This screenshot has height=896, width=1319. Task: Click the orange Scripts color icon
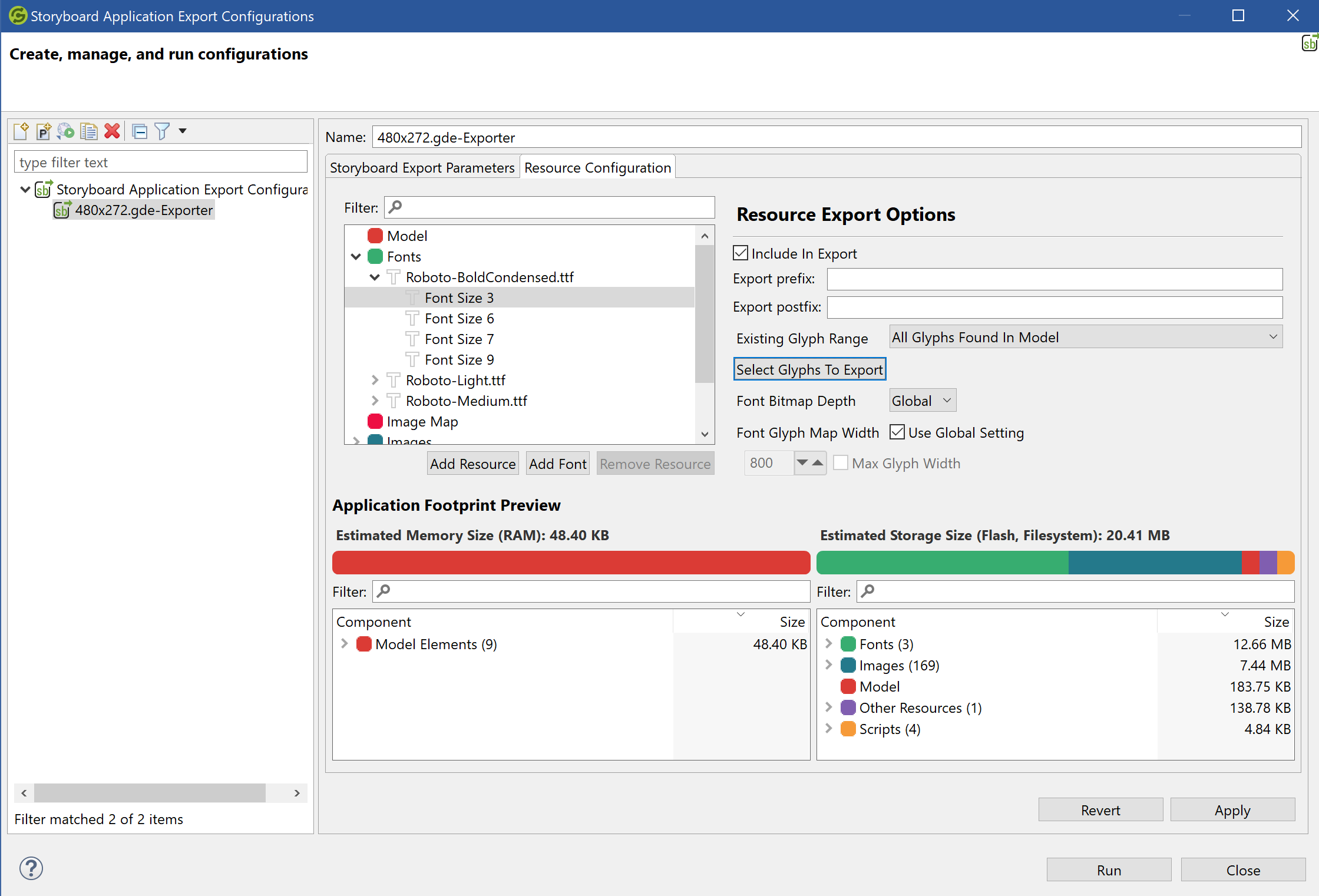pos(848,729)
